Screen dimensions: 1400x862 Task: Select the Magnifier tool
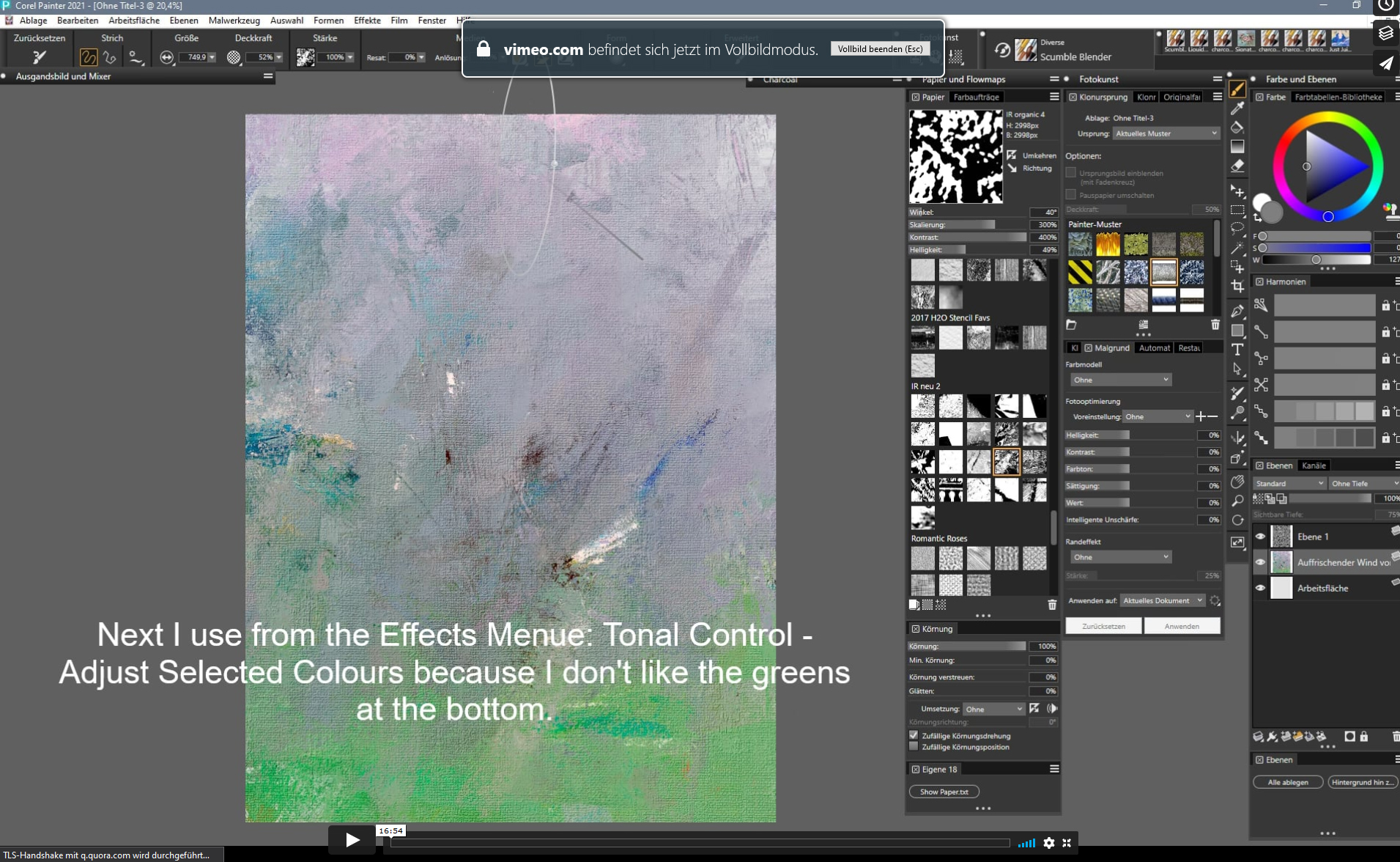(1237, 501)
